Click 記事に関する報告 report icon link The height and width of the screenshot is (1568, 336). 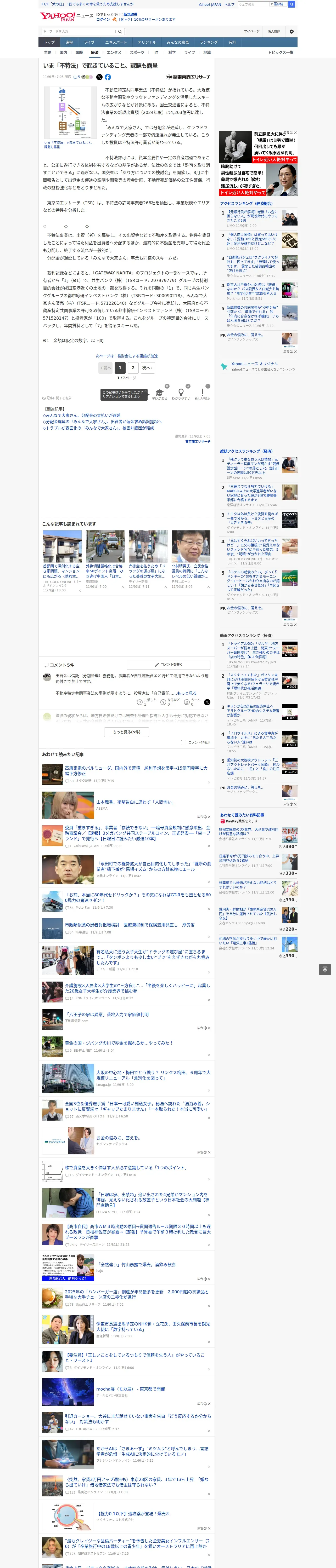57,398
